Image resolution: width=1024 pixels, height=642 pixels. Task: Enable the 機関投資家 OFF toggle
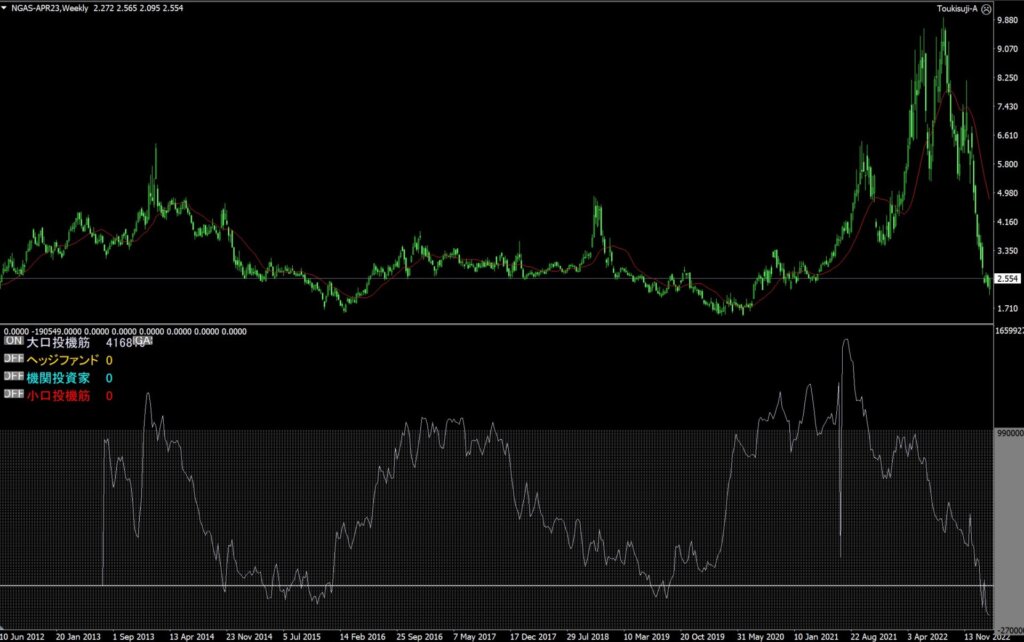tap(13, 377)
